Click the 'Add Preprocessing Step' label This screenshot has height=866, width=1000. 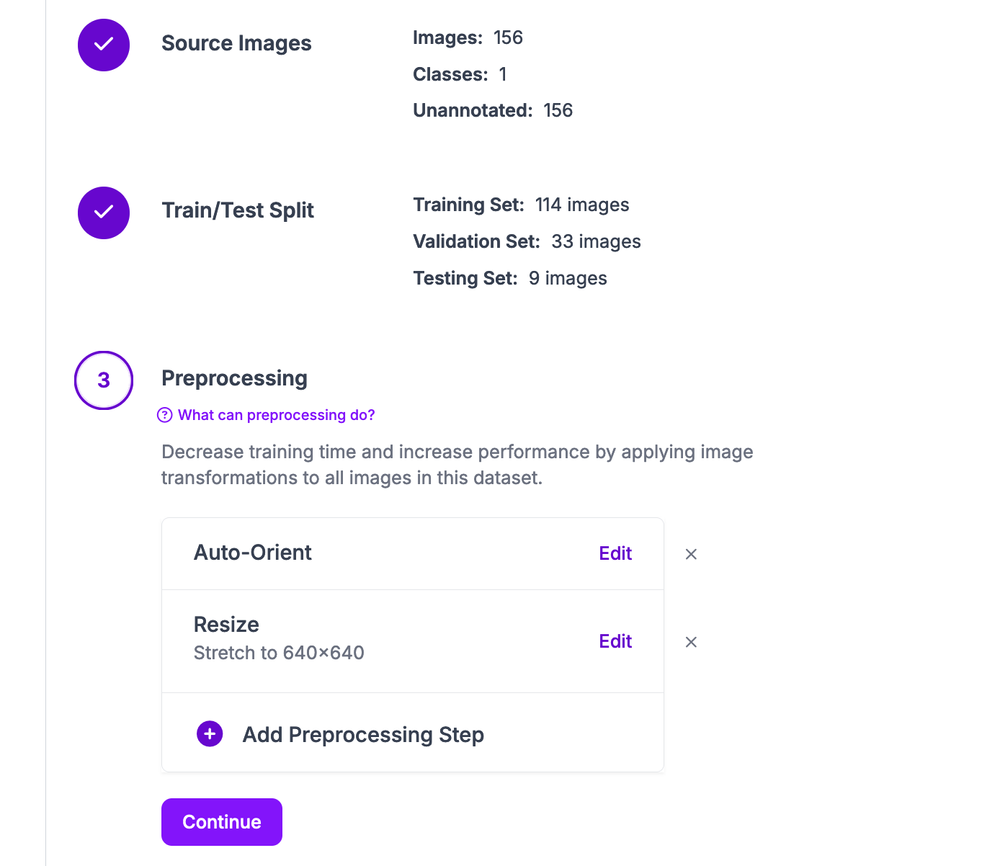tap(363, 735)
